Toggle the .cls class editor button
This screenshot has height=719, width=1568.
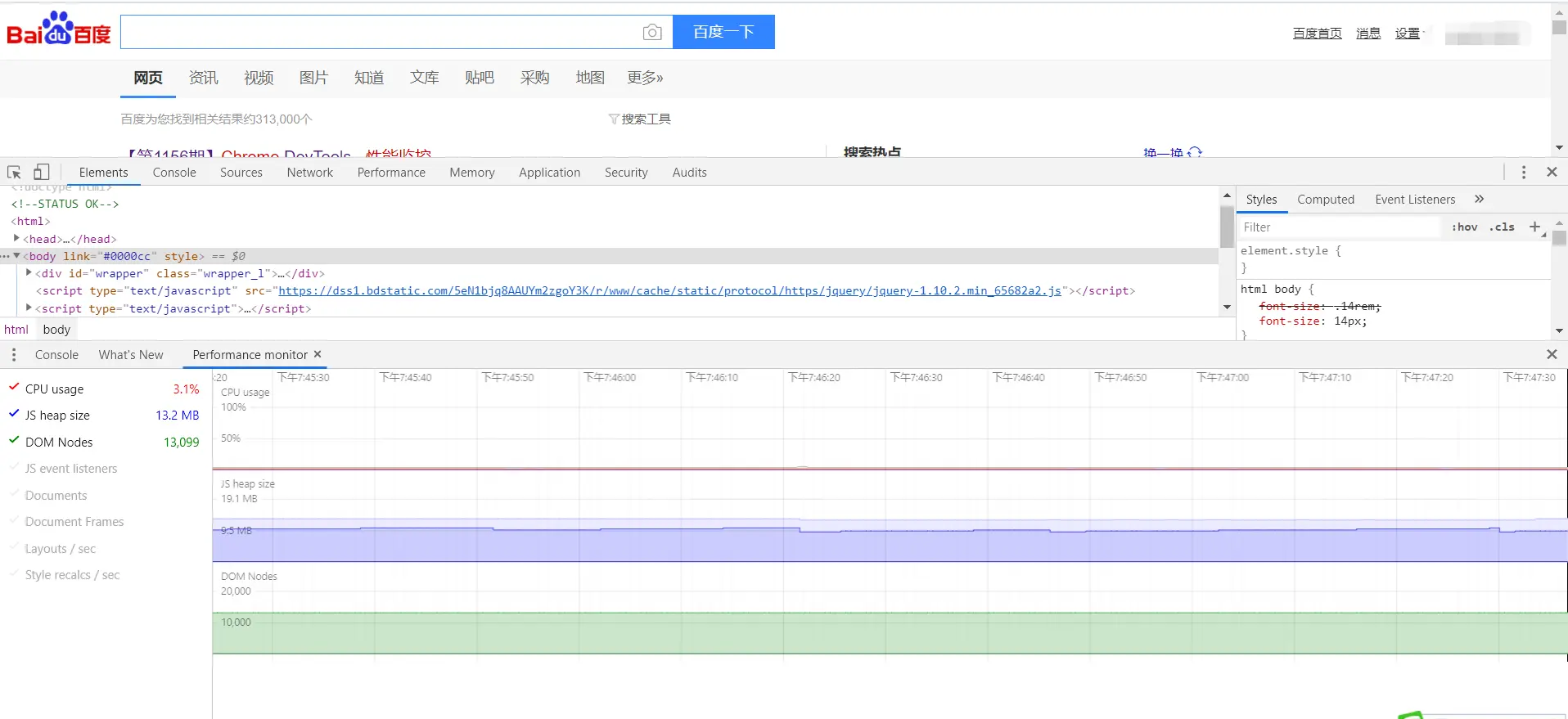click(1502, 227)
